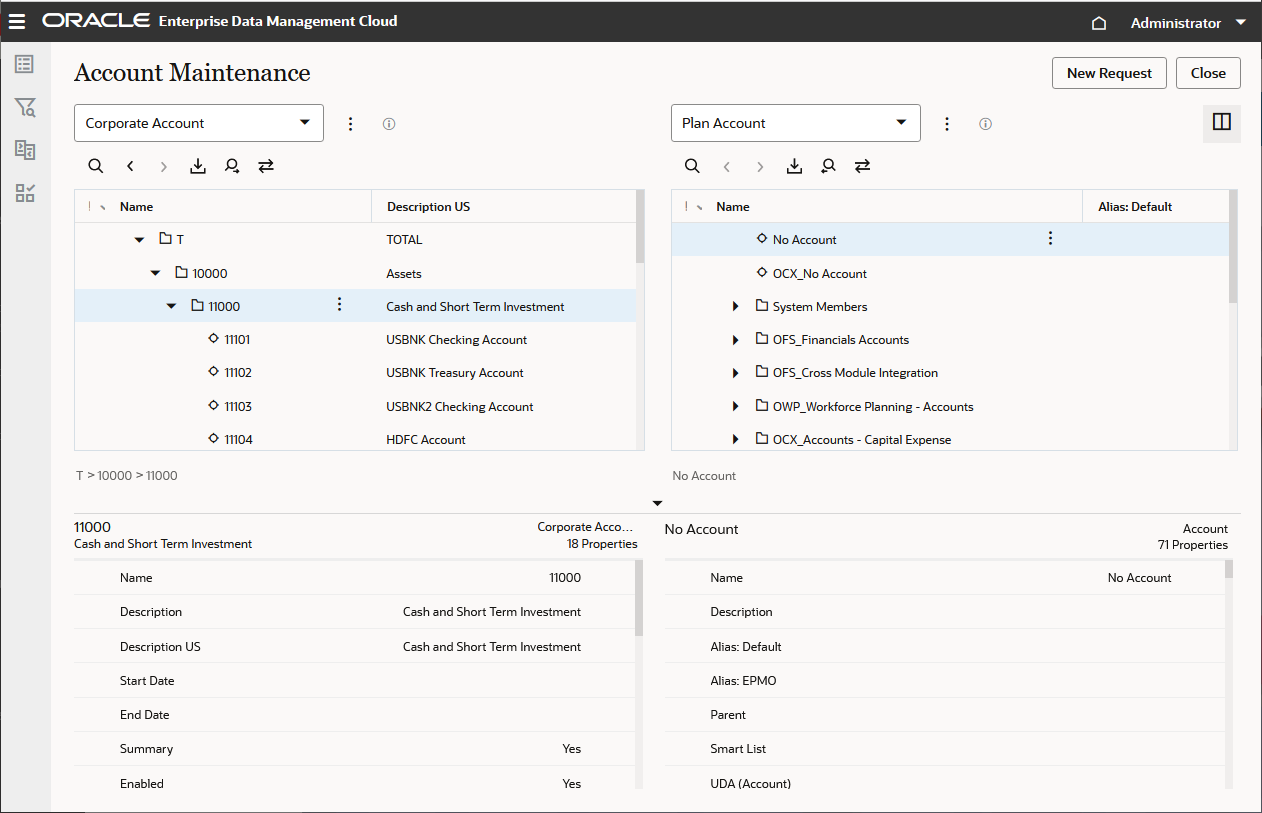The width and height of the screenshot is (1262, 813).
Task: Go back in Corporate Account pane
Action: (130, 166)
